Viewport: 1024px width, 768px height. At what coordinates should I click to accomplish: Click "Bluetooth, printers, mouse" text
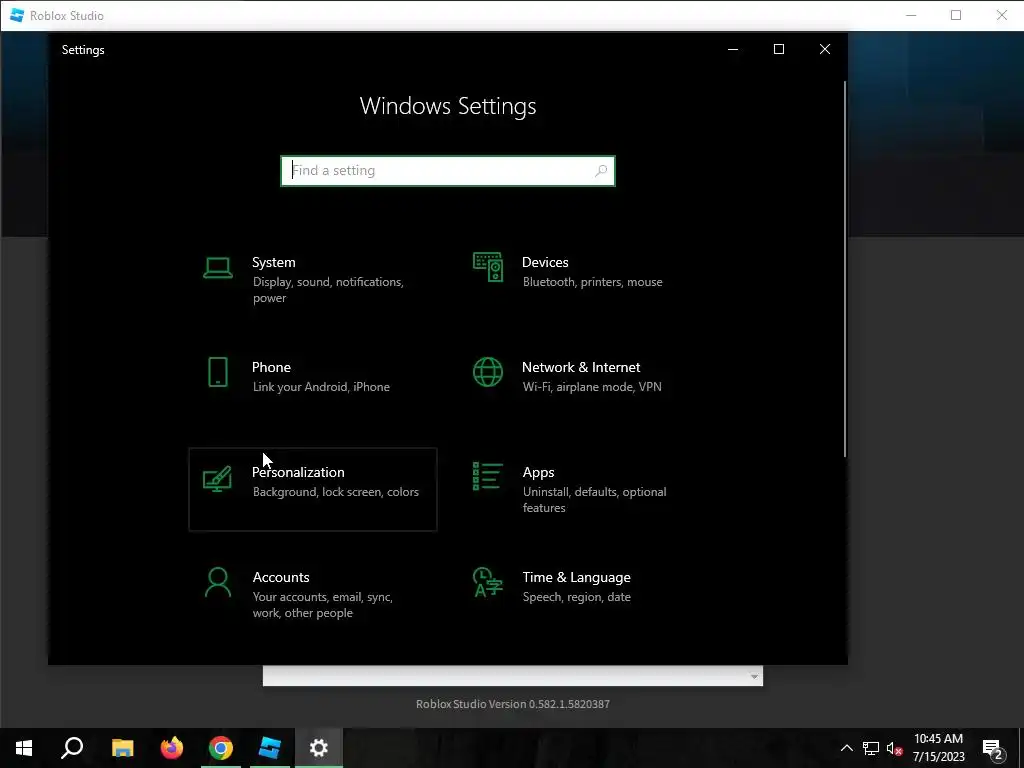[x=592, y=282]
